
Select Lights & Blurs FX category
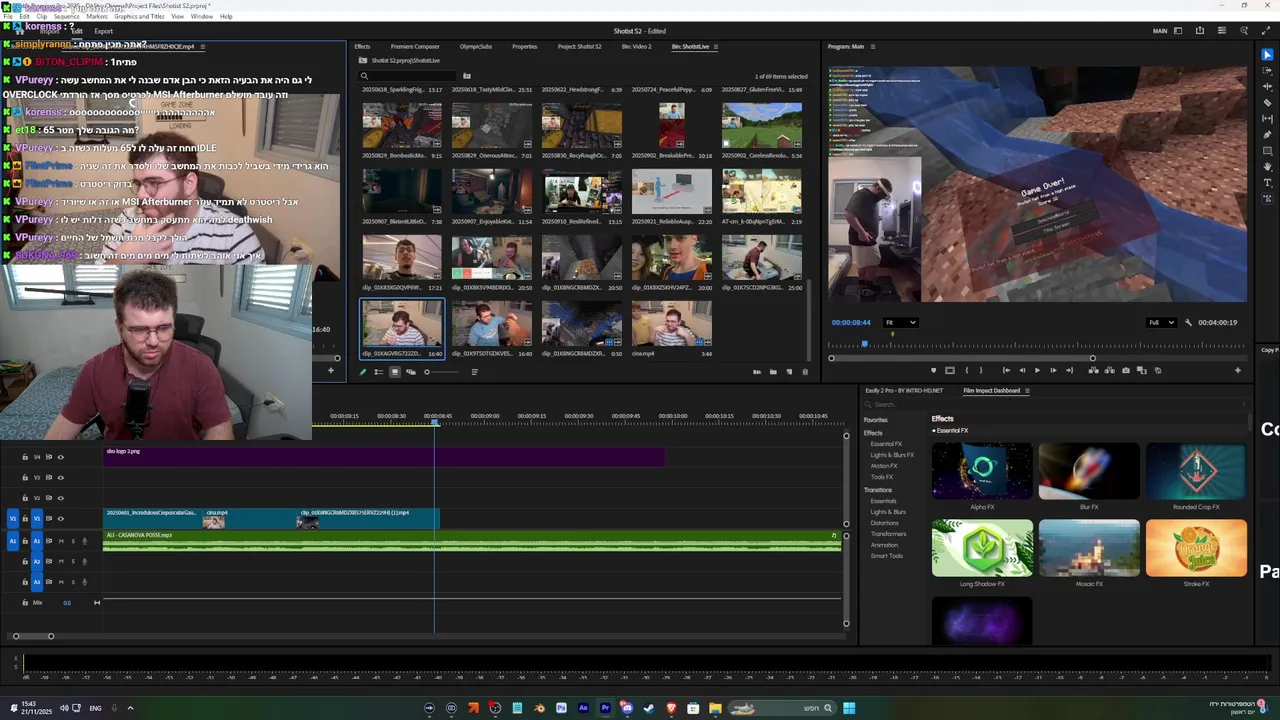pyautogui.click(x=892, y=455)
